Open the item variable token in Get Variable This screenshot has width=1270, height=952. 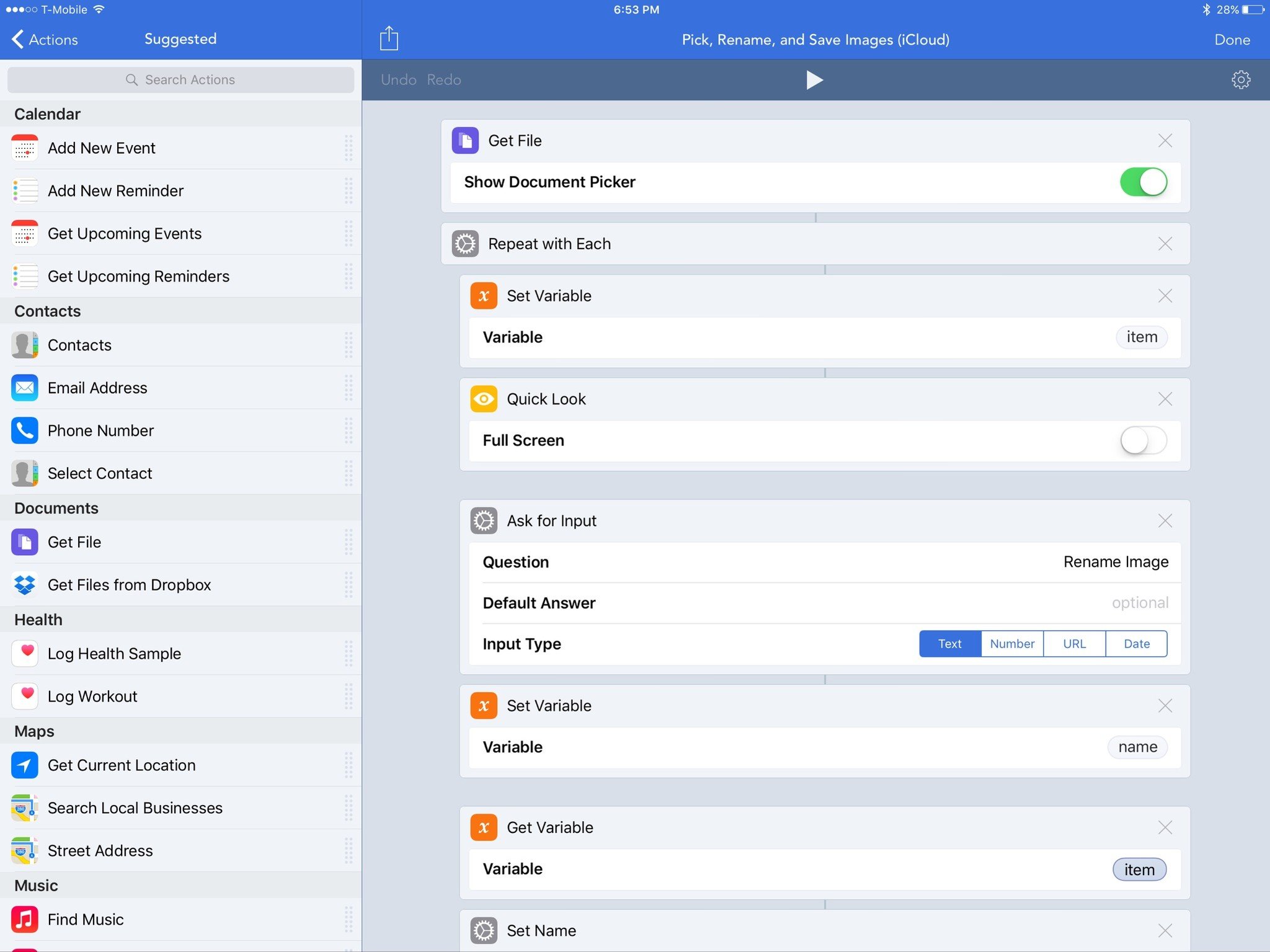1139,870
